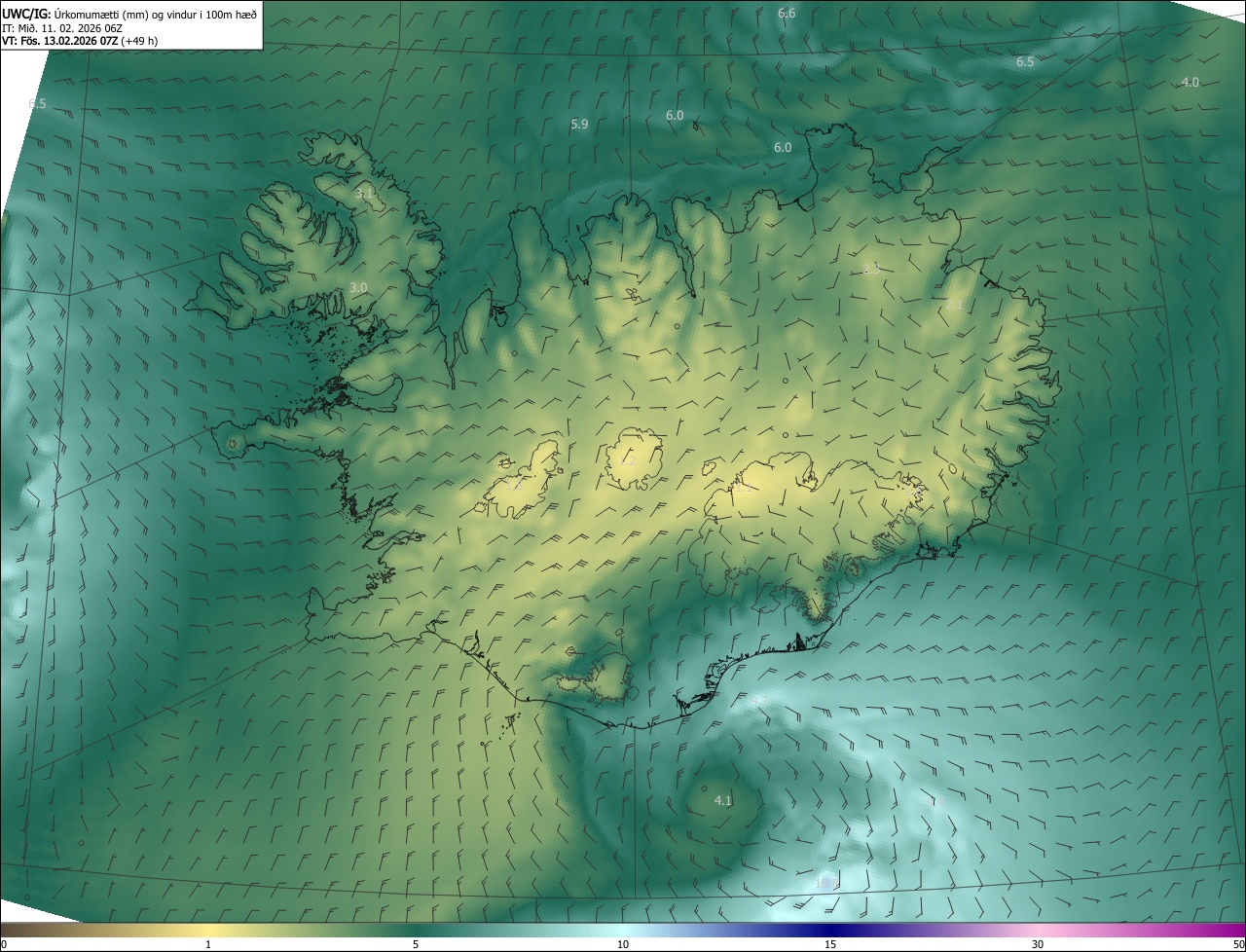Click the 5 tick on the color scale
The width and height of the screenshot is (1246, 952).
[x=416, y=945]
